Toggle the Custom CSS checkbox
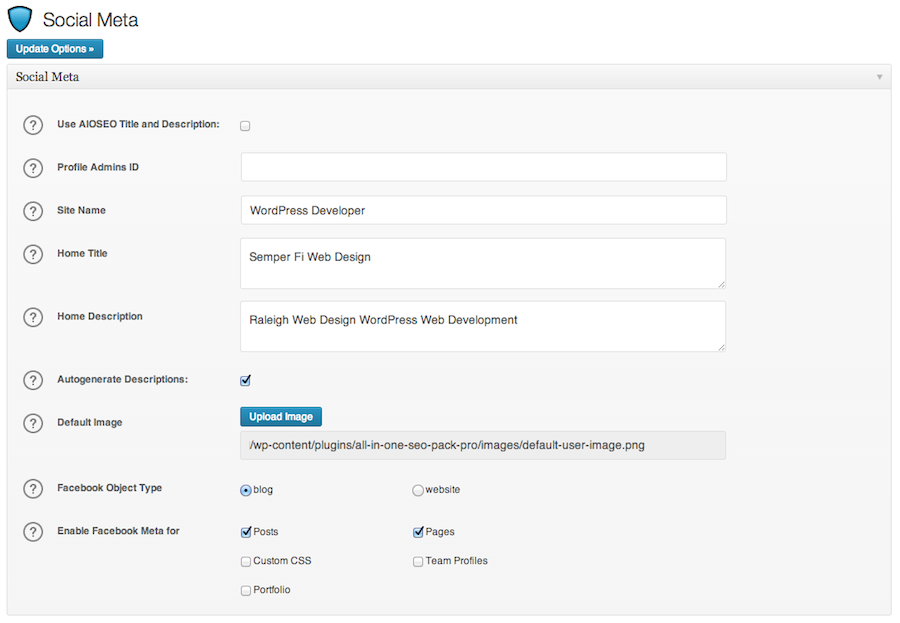The height and width of the screenshot is (623, 900). click(246, 562)
